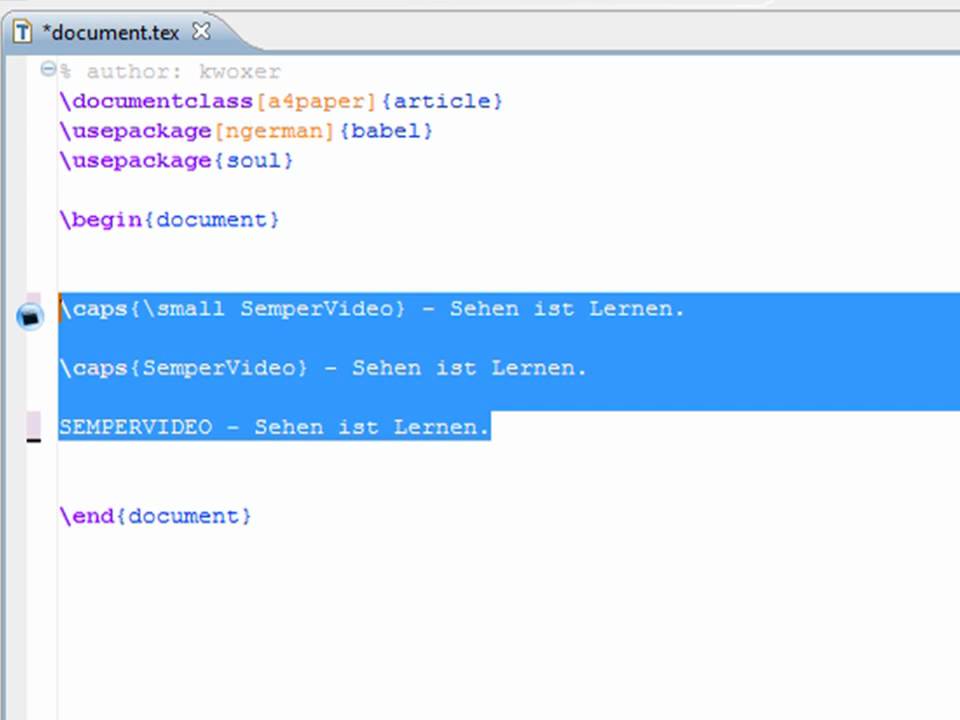Viewport: 960px width, 720px height.
Task: Click the \usepackage[ngerman] line
Action: (246, 131)
